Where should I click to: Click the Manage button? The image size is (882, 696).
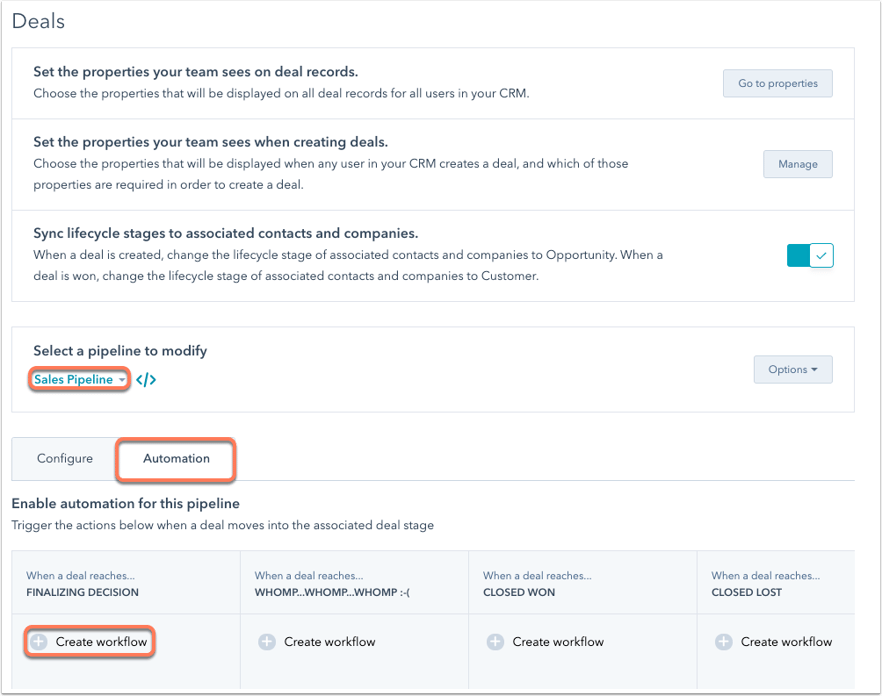[x=797, y=164]
